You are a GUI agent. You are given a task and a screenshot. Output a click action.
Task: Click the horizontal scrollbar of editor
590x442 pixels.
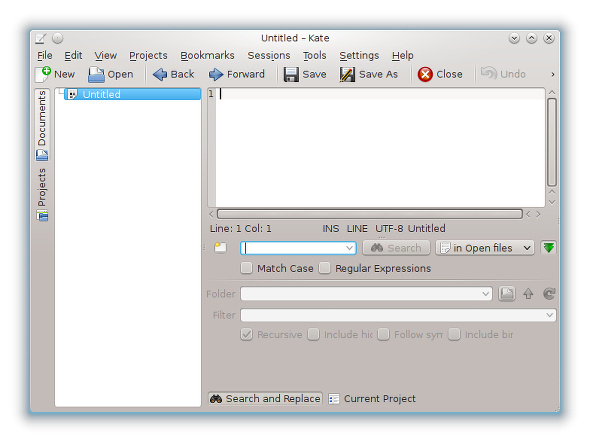[x=370, y=214]
